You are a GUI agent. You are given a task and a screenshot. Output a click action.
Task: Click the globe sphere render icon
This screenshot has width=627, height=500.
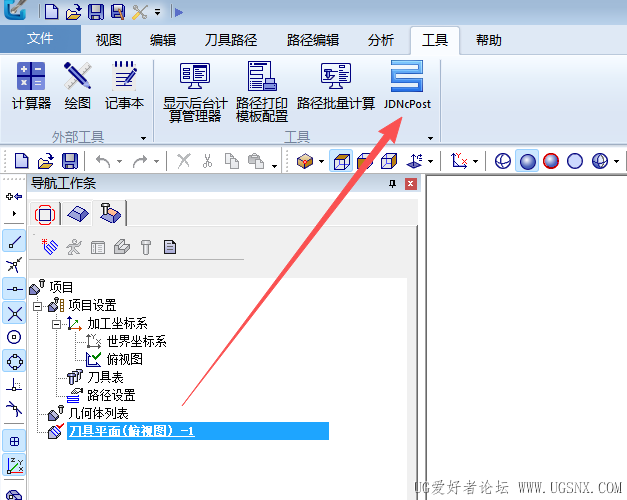tap(600, 161)
